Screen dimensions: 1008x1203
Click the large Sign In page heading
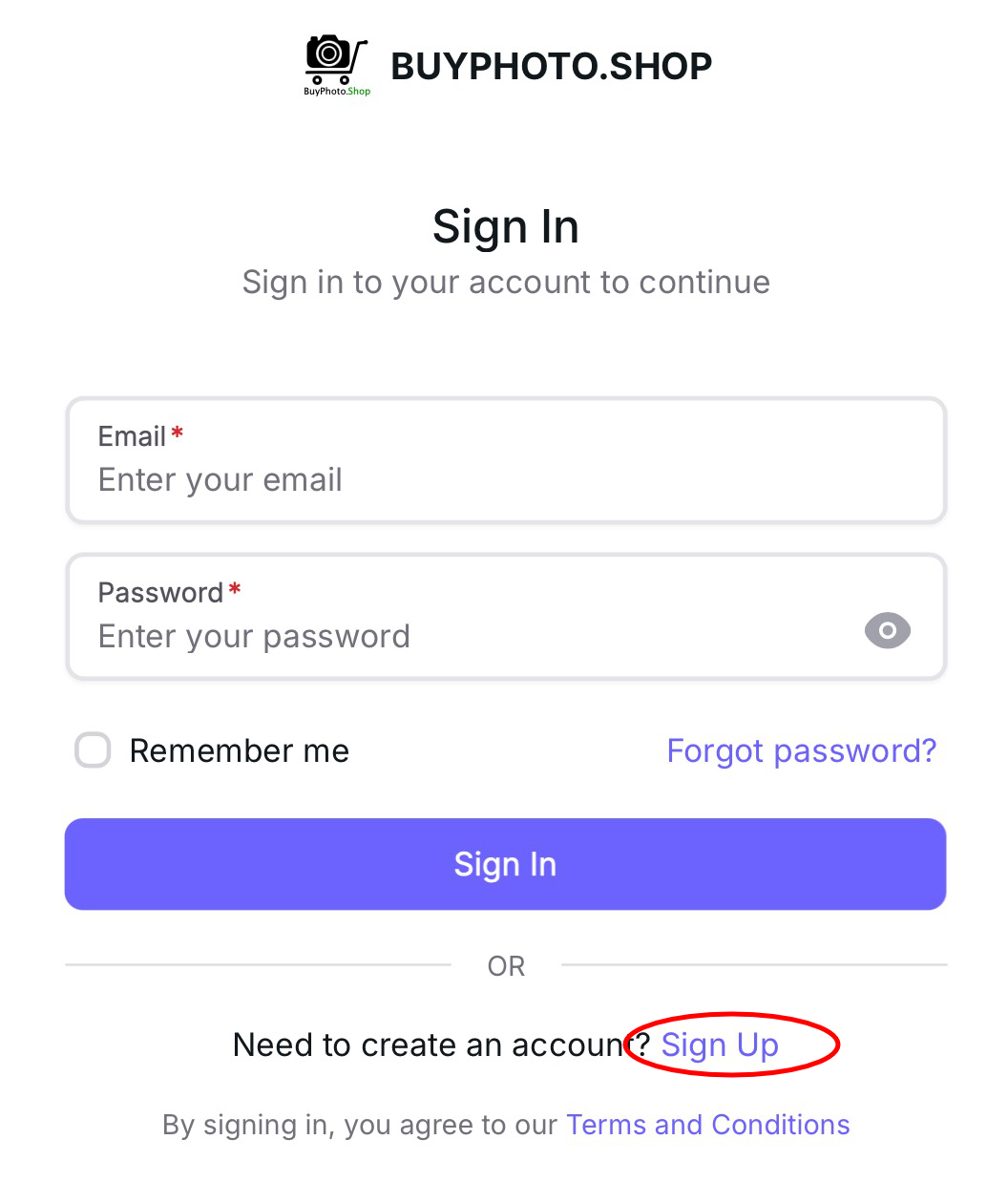pos(505,227)
